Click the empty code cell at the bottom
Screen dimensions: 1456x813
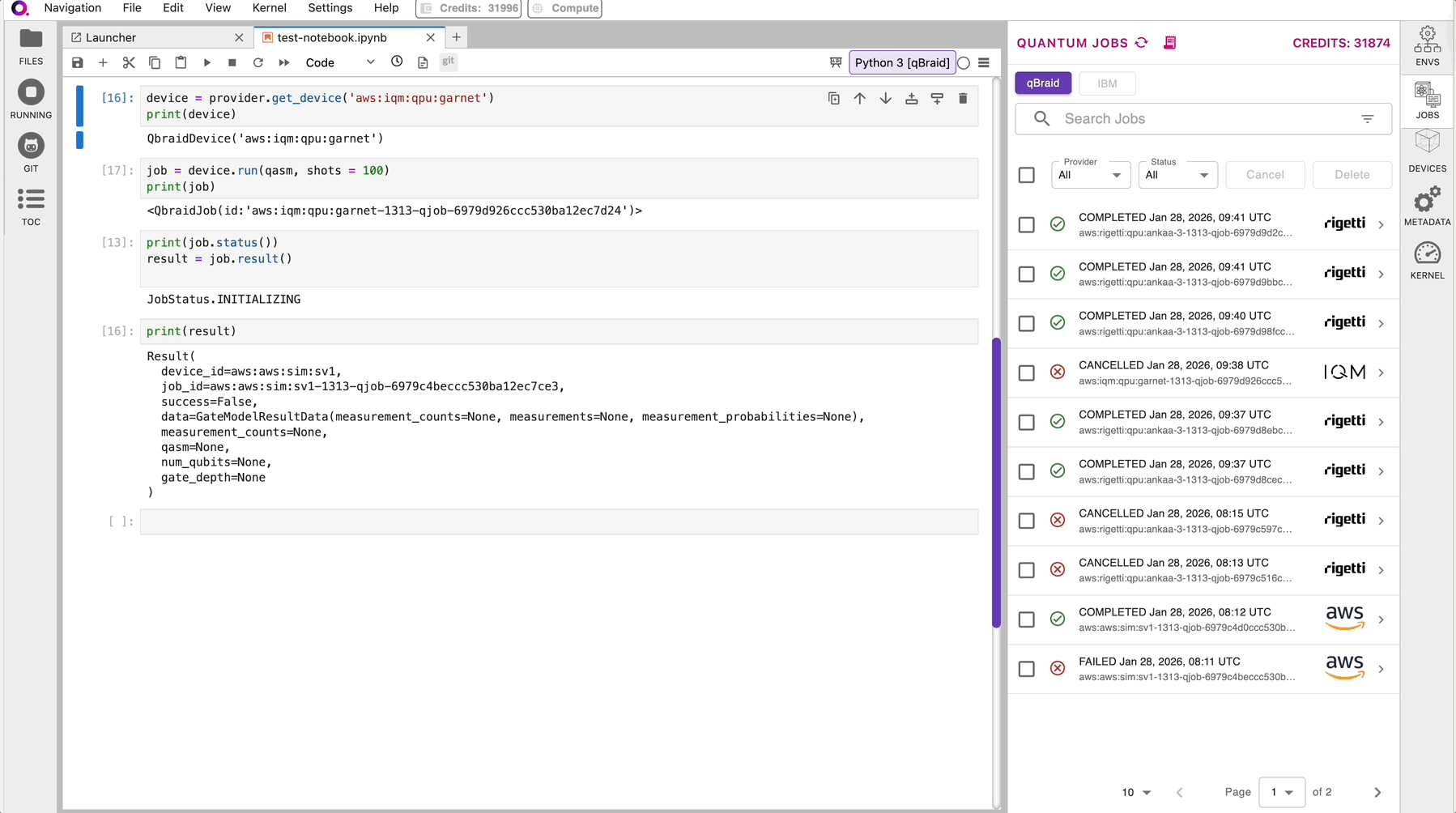tap(559, 521)
